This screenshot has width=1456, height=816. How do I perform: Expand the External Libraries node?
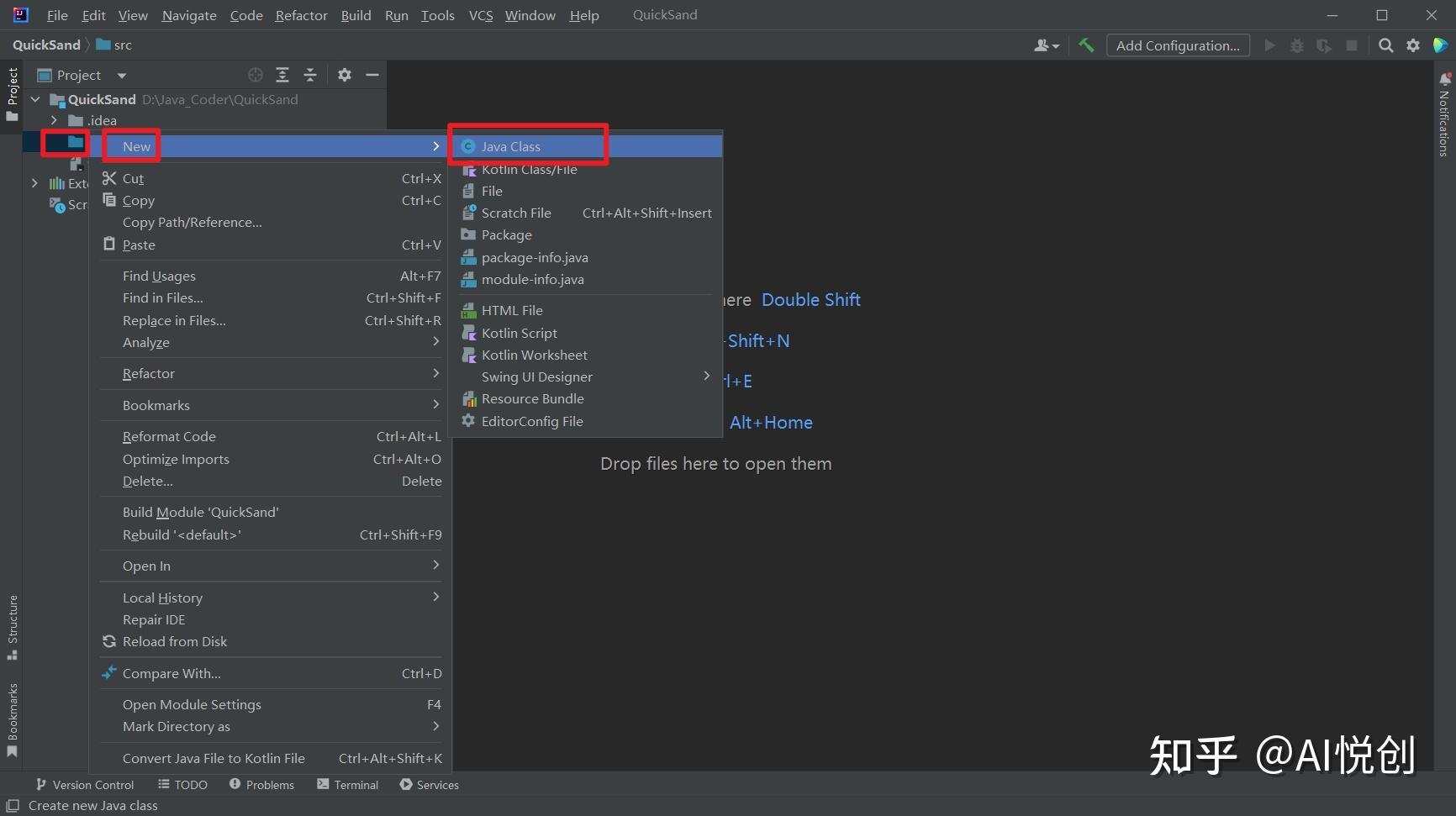tap(34, 183)
